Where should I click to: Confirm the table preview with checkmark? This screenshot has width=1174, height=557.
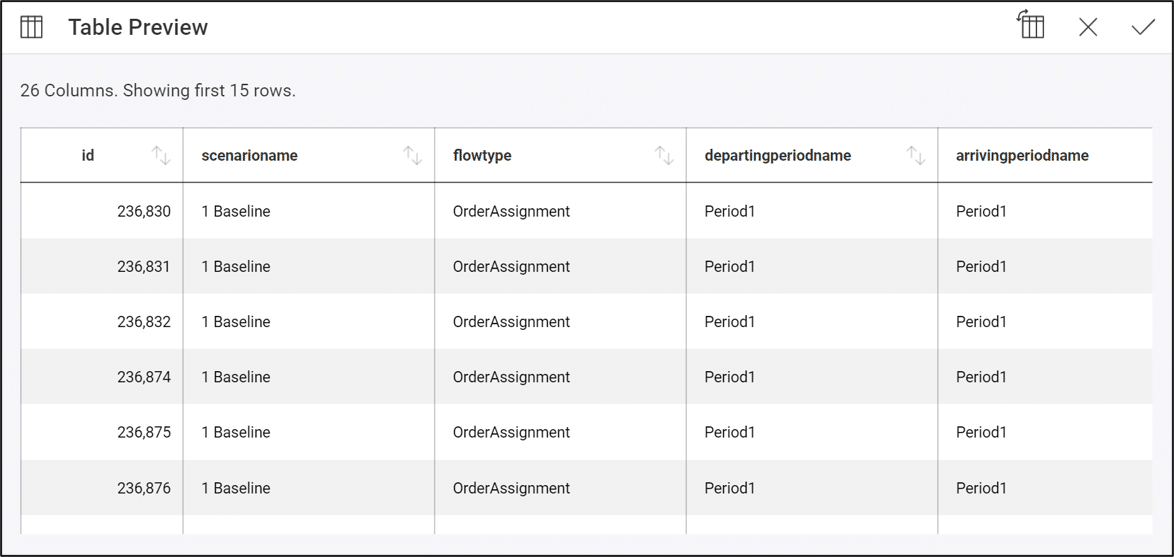coord(1143,27)
